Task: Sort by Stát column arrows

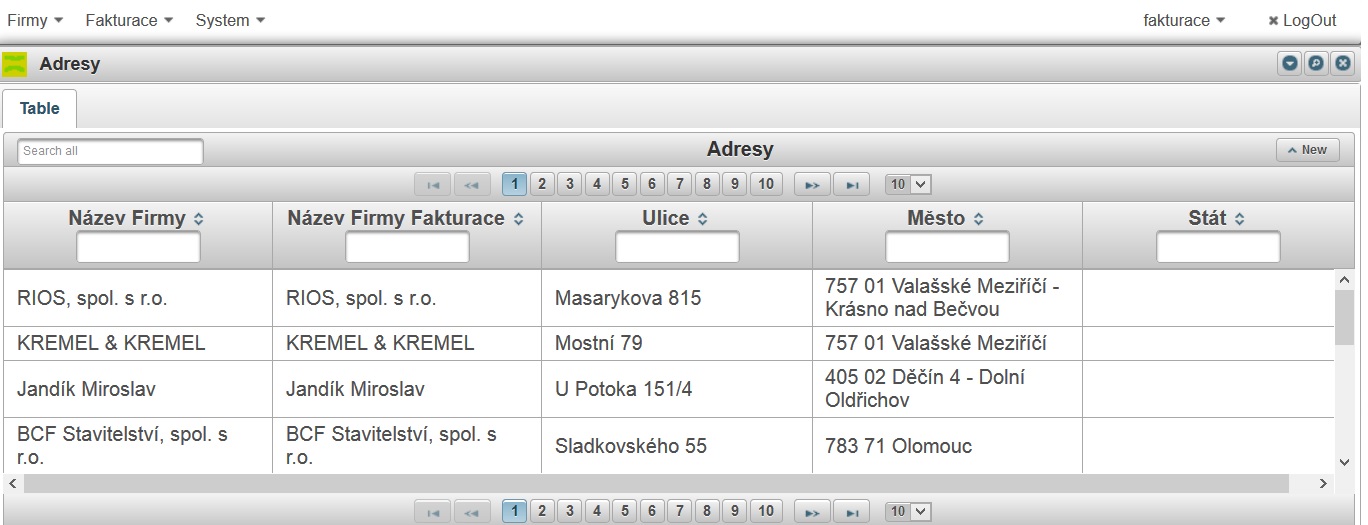Action: pyautogui.click(x=1239, y=219)
